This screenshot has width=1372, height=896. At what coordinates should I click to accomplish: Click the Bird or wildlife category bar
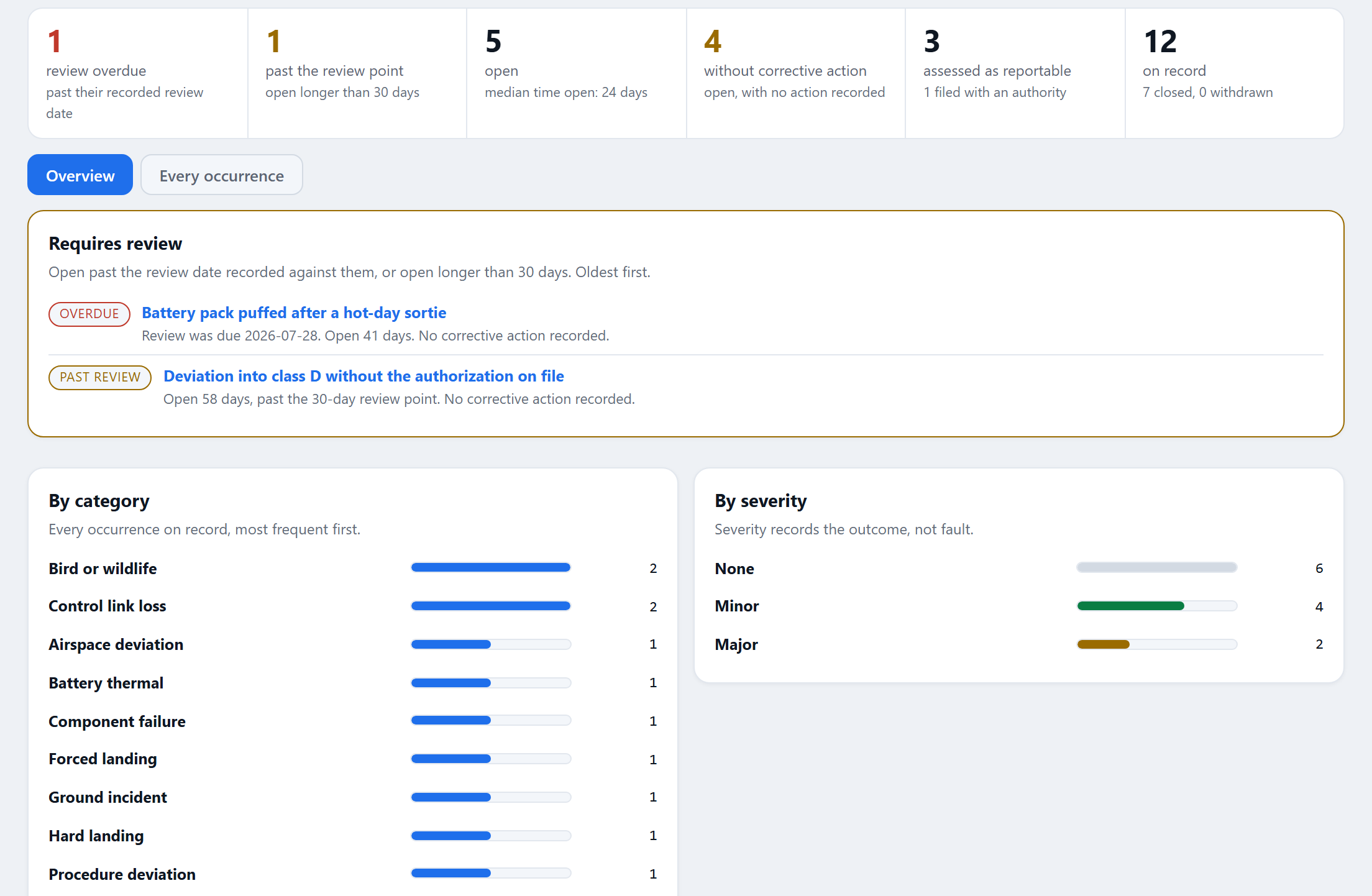[491, 567]
